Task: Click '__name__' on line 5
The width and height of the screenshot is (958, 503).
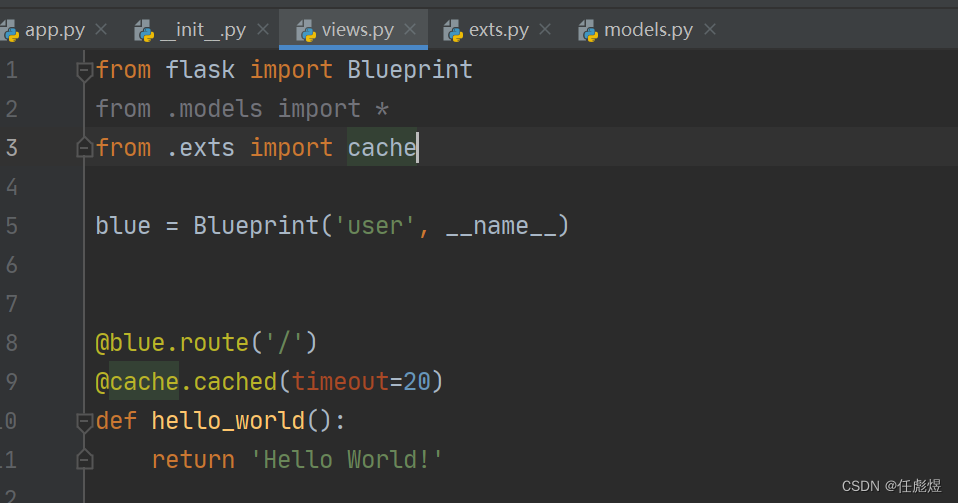Action: tap(500, 227)
